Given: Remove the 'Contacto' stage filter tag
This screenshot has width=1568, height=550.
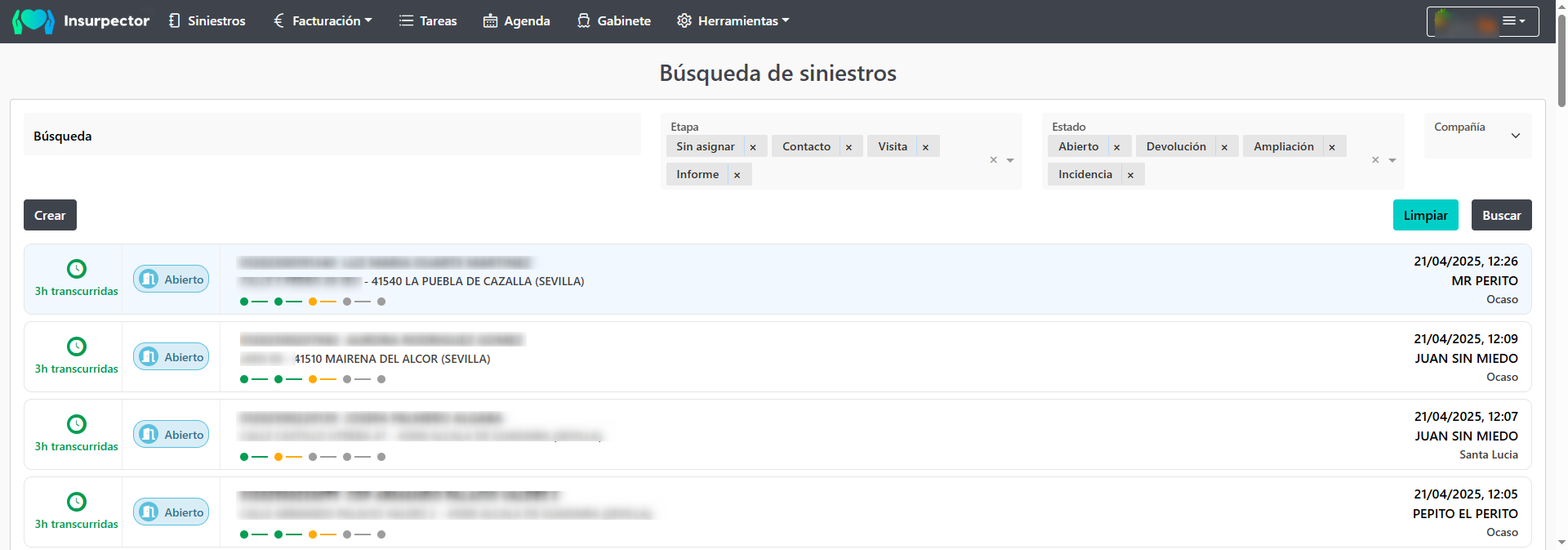Looking at the screenshot, I should click(849, 147).
